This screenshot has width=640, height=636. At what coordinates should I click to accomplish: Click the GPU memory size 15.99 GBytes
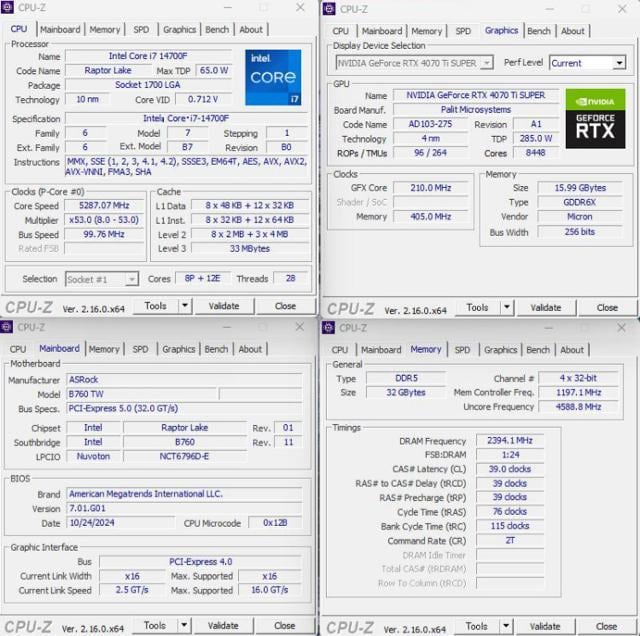[580, 188]
